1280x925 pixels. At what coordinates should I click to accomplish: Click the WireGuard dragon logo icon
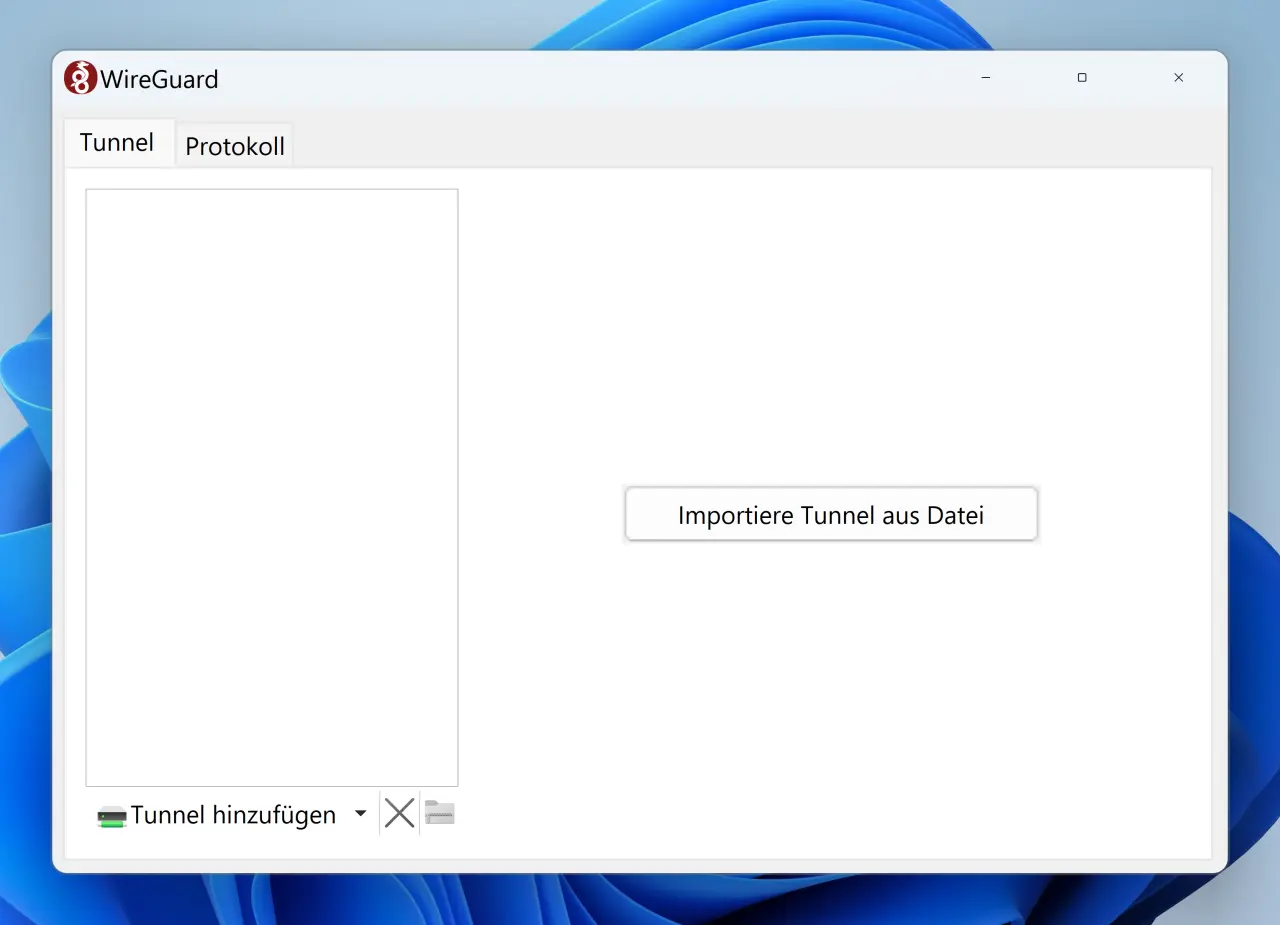80,78
